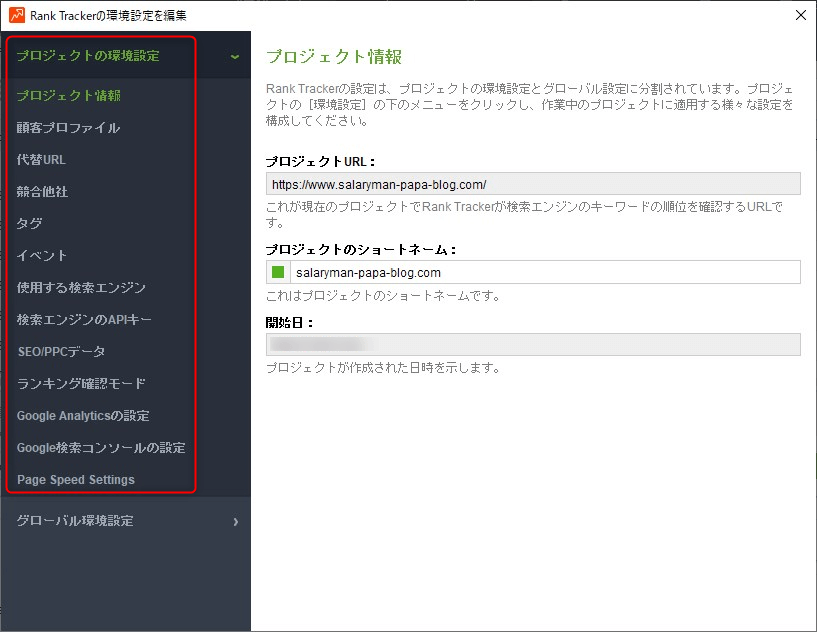The width and height of the screenshot is (817, 632).
Task: Open ランキング確認モード settings
Action: [81, 383]
